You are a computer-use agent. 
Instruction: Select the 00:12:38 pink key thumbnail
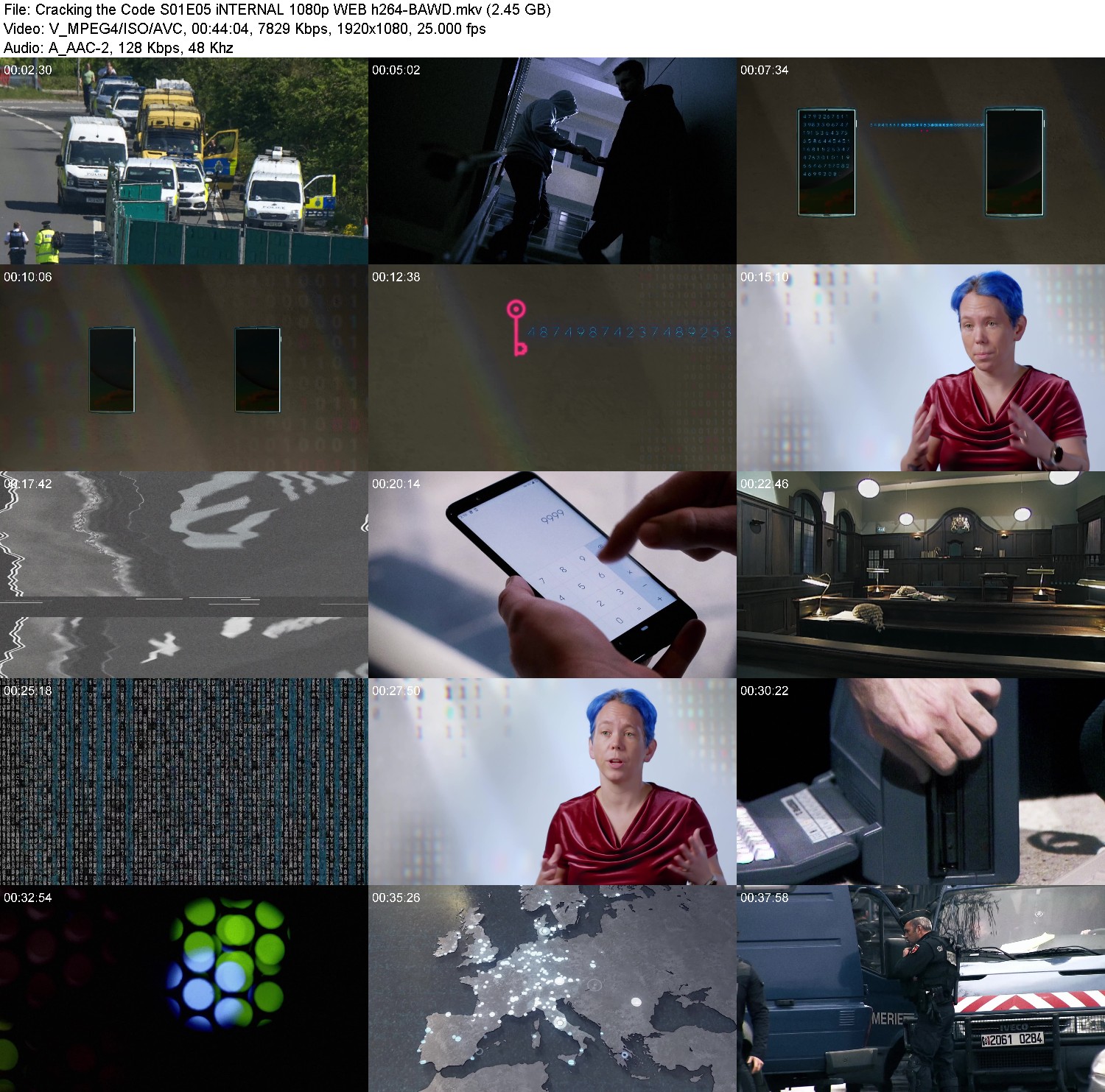[552, 368]
